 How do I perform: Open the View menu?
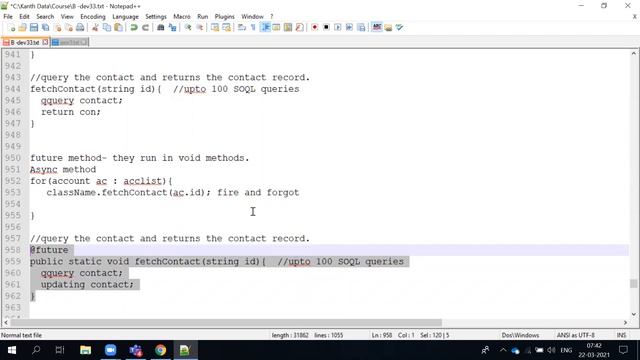click(x=67, y=17)
